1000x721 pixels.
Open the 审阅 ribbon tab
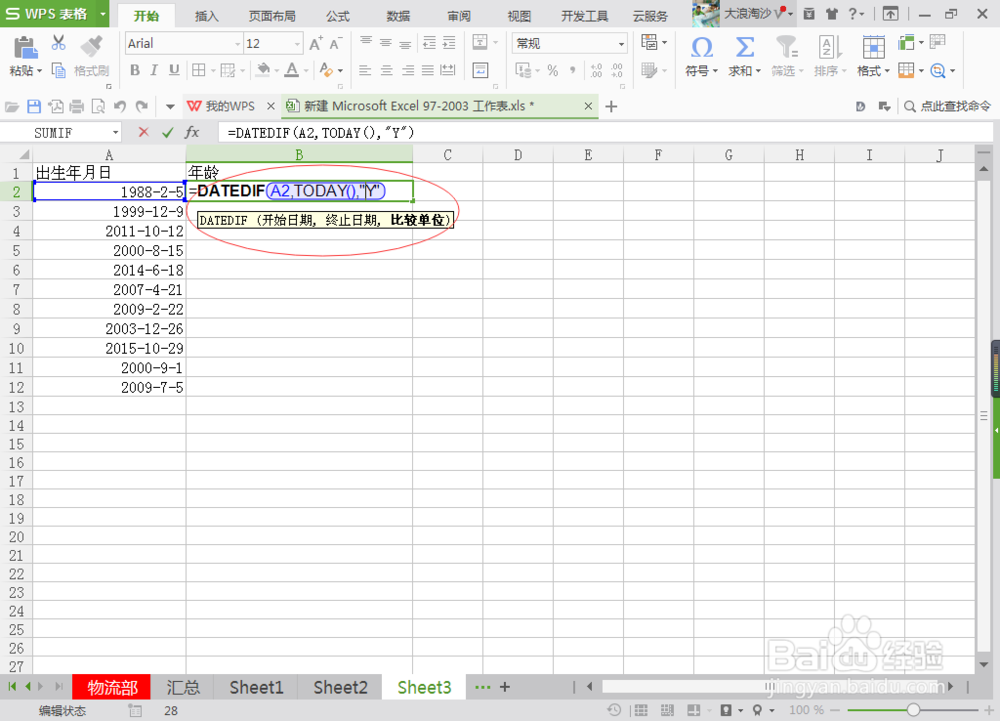459,16
